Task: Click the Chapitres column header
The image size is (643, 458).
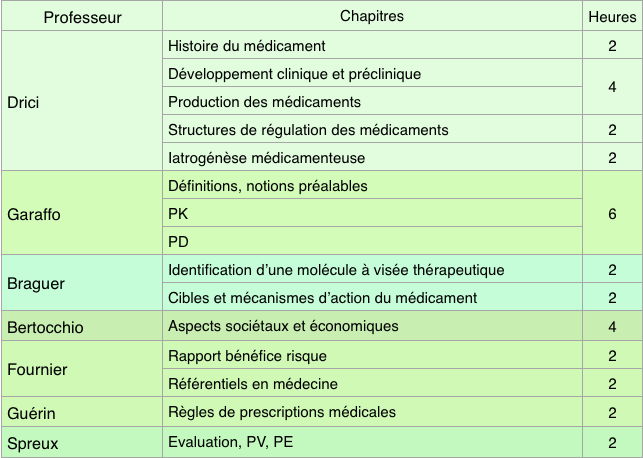Action: [371, 17]
